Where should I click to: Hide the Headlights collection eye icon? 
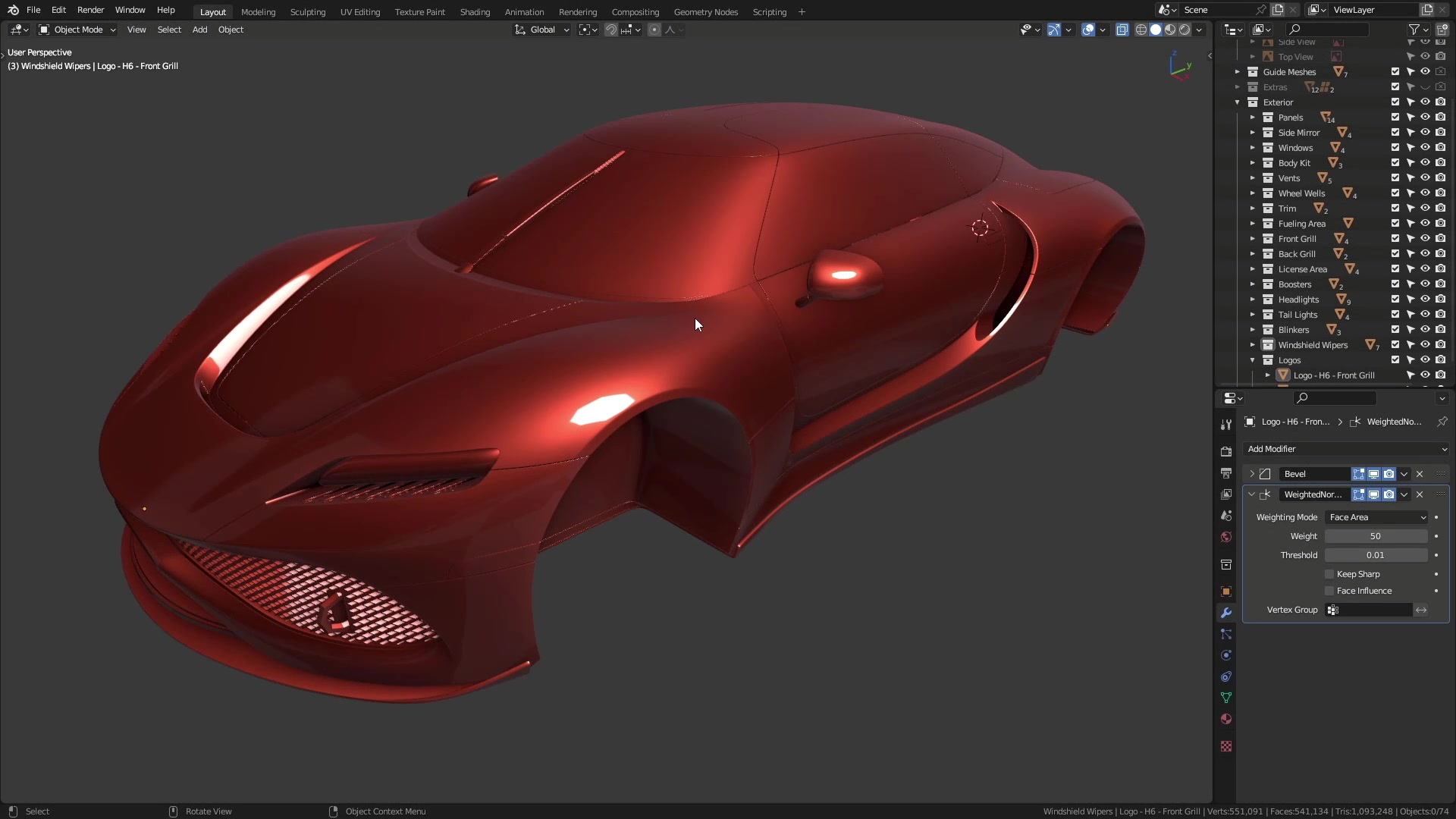point(1425,300)
